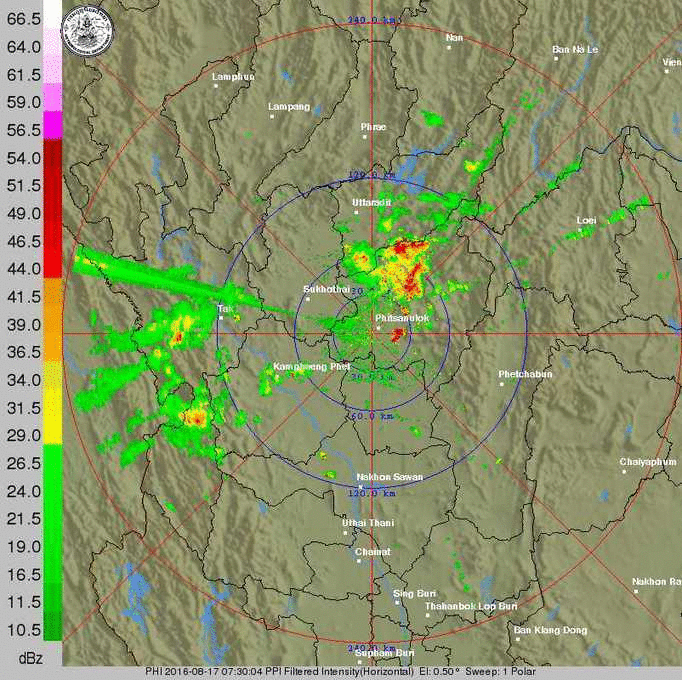Select the Nakhon Sawan label
682x680 pixels.
(x=389, y=477)
